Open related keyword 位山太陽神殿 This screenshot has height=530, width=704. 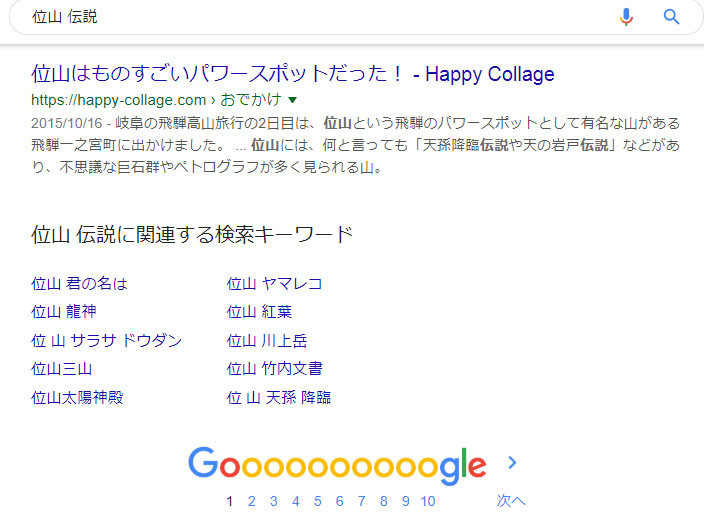tap(77, 397)
